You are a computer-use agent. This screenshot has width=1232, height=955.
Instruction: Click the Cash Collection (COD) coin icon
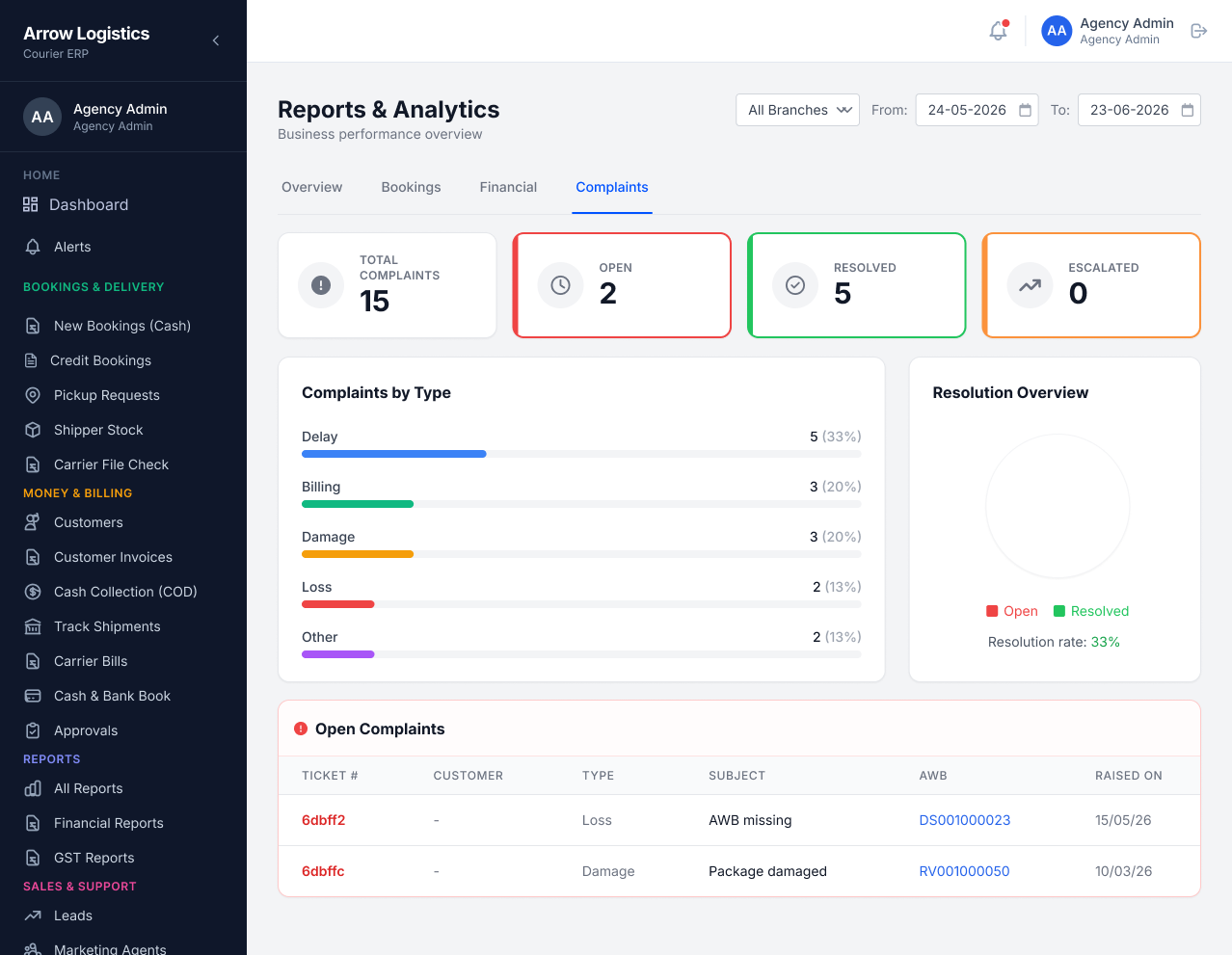pyautogui.click(x=33, y=592)
